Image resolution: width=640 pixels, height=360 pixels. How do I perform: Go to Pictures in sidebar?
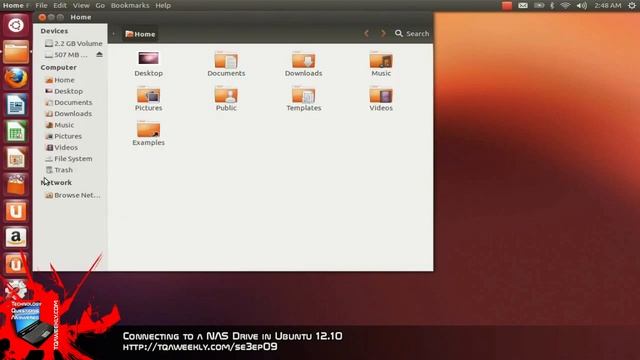click(64, 136)
